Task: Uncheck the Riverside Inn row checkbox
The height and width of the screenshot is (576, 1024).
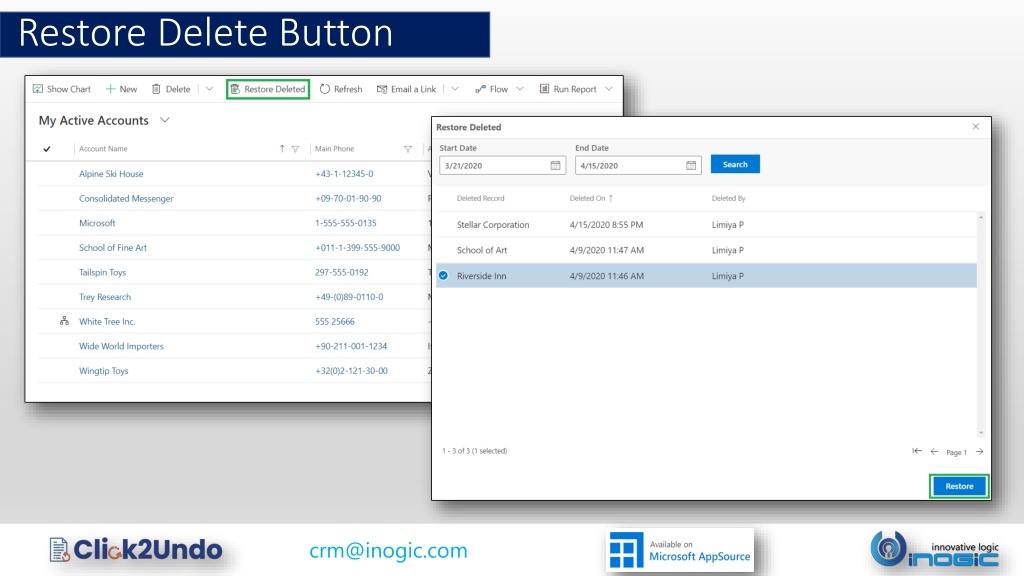Action: [x=443, y=276]
